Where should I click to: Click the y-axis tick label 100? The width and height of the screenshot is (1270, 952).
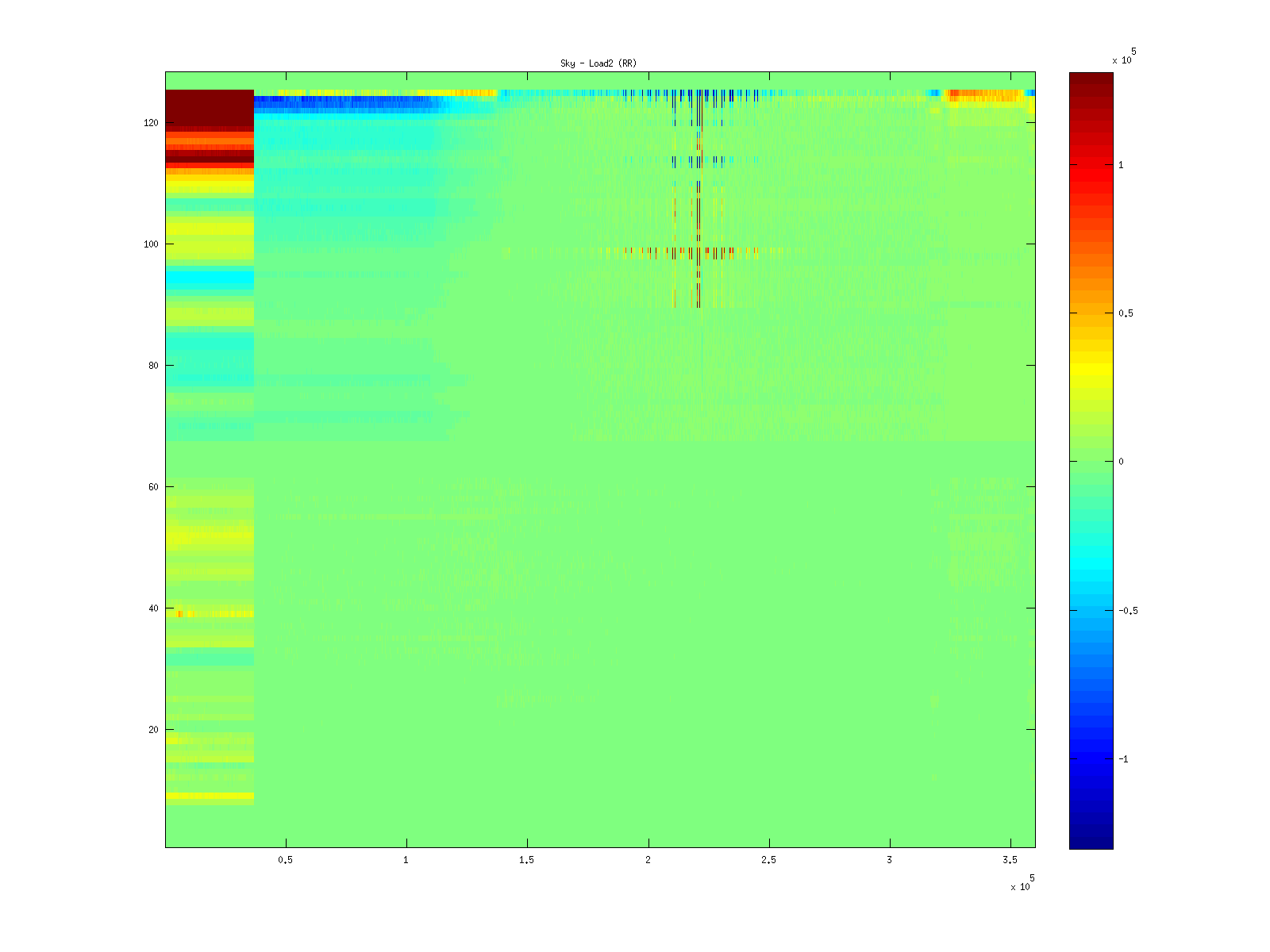pyautogui.click(x=151, y=244)
